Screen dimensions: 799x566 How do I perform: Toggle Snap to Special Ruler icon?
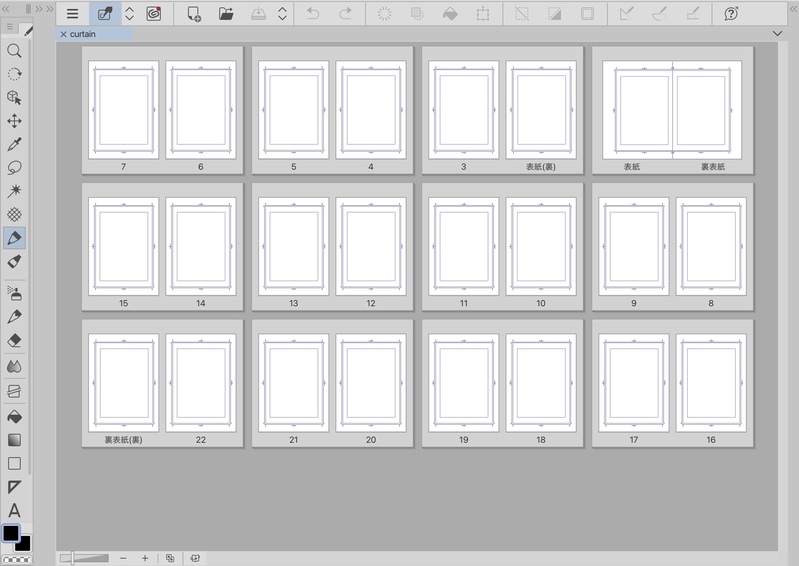pyautogui.click(x=659, y=14)
